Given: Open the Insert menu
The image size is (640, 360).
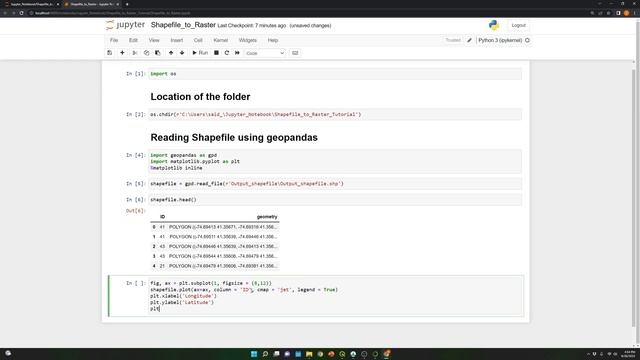Looking at the screenshot, I should (177, 40).
